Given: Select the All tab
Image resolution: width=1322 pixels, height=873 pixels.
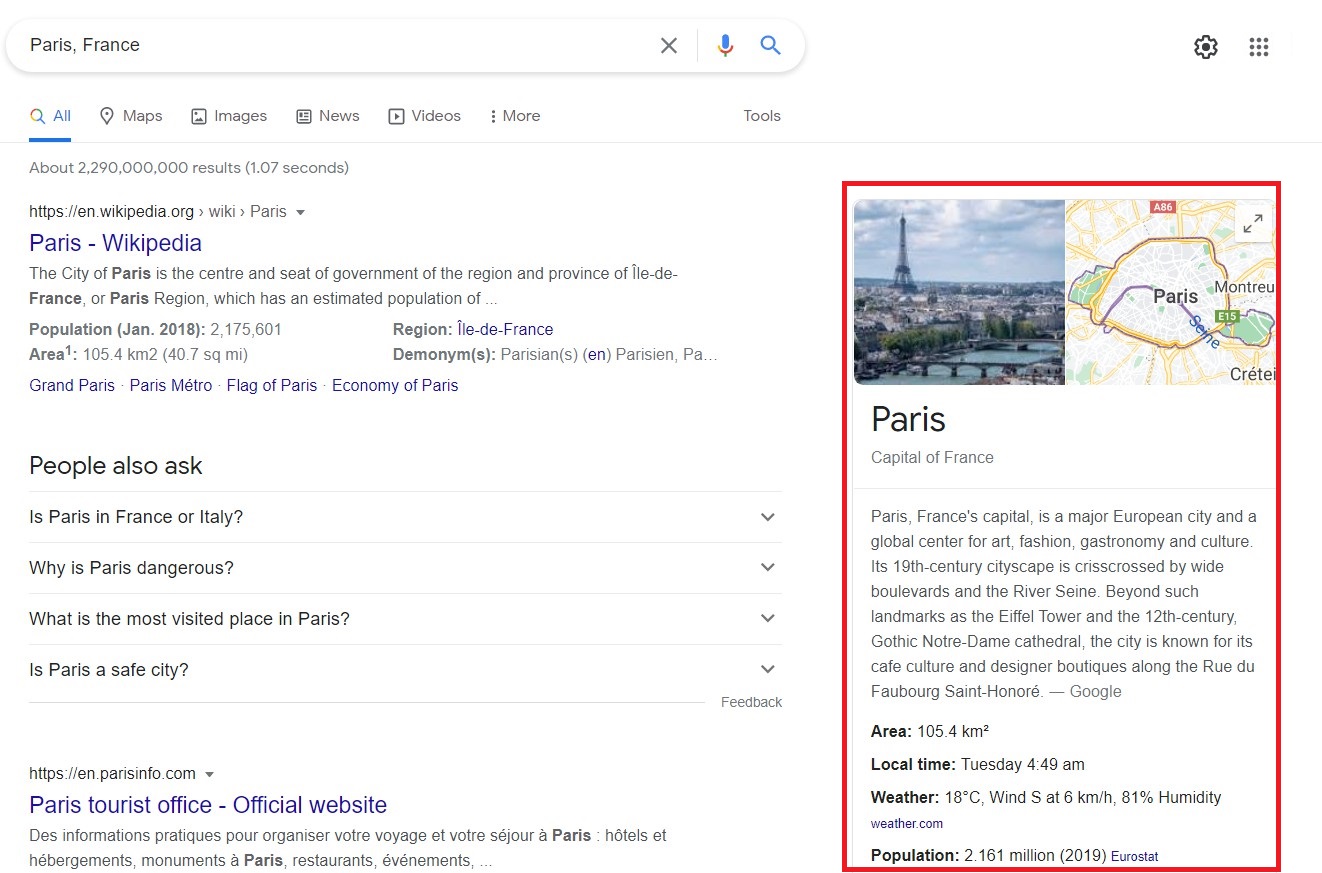Looking at the screenshot, I should 50,116.
